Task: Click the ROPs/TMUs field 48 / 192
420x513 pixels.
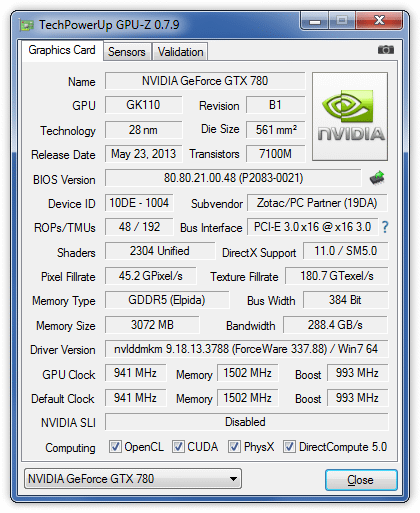Action: tap(139, 227)
